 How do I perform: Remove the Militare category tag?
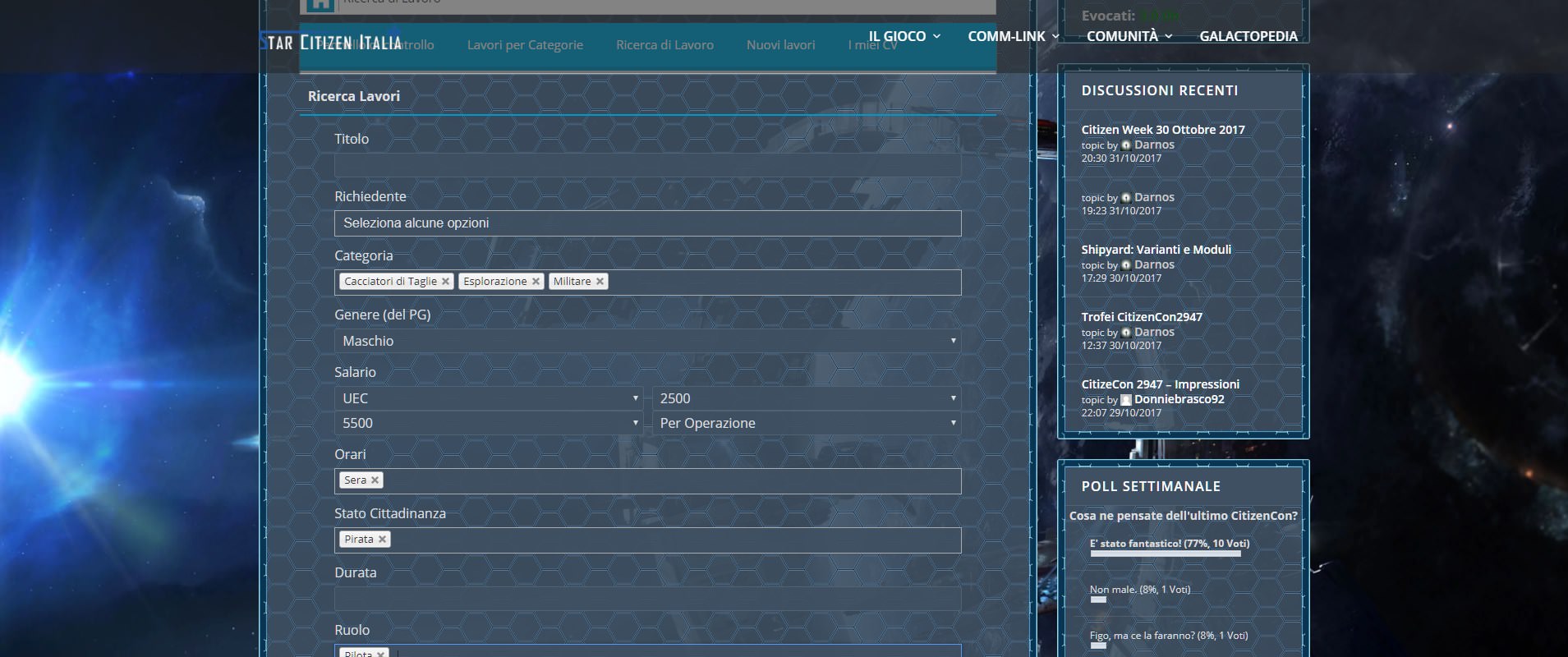pyautogui.click(x=600, y=282)
